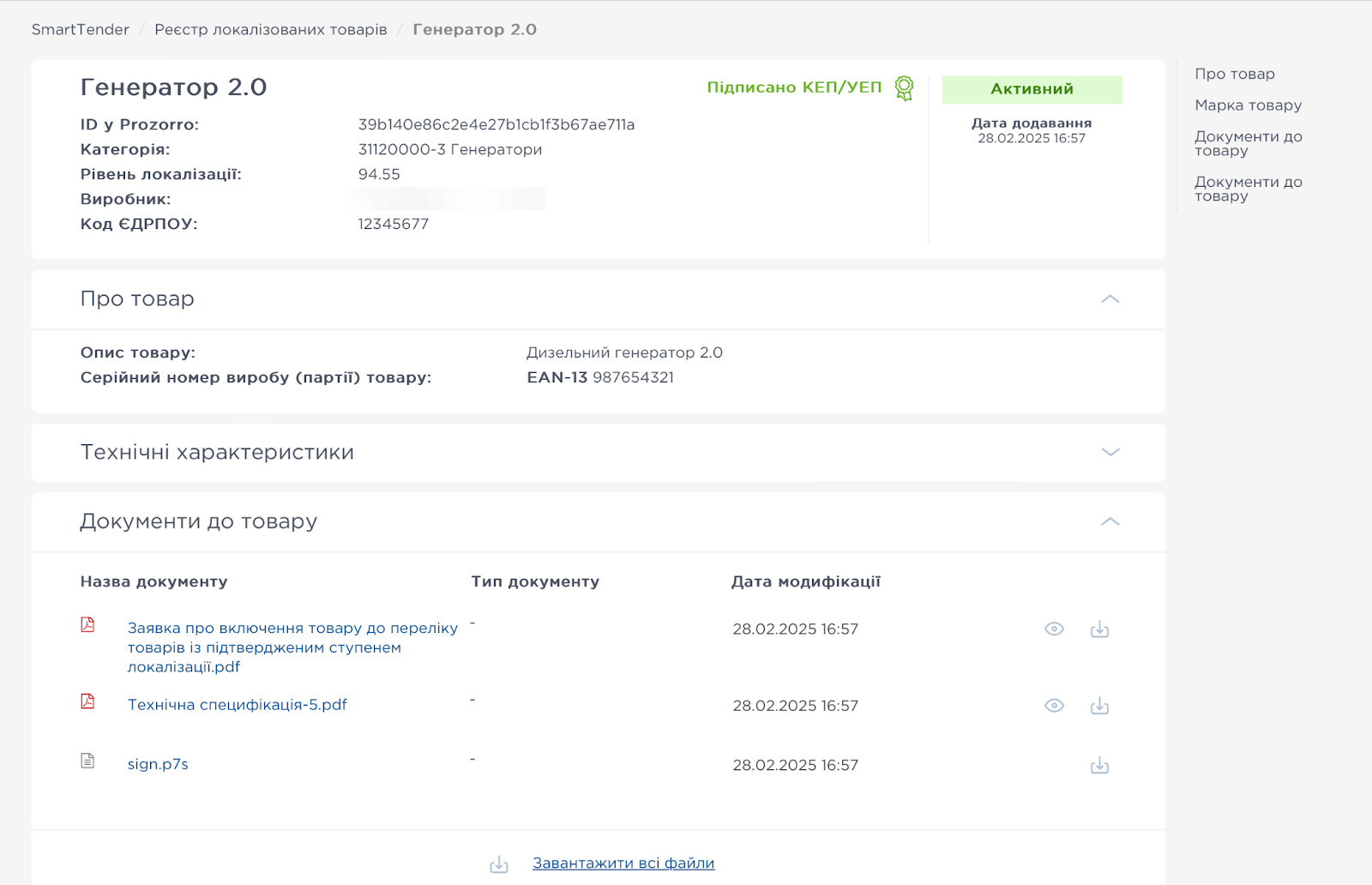The height and width of the screenshot is (885, 1372).
Task: Jump to Про товар in side navigation
Action: (x=1234, y=74)
